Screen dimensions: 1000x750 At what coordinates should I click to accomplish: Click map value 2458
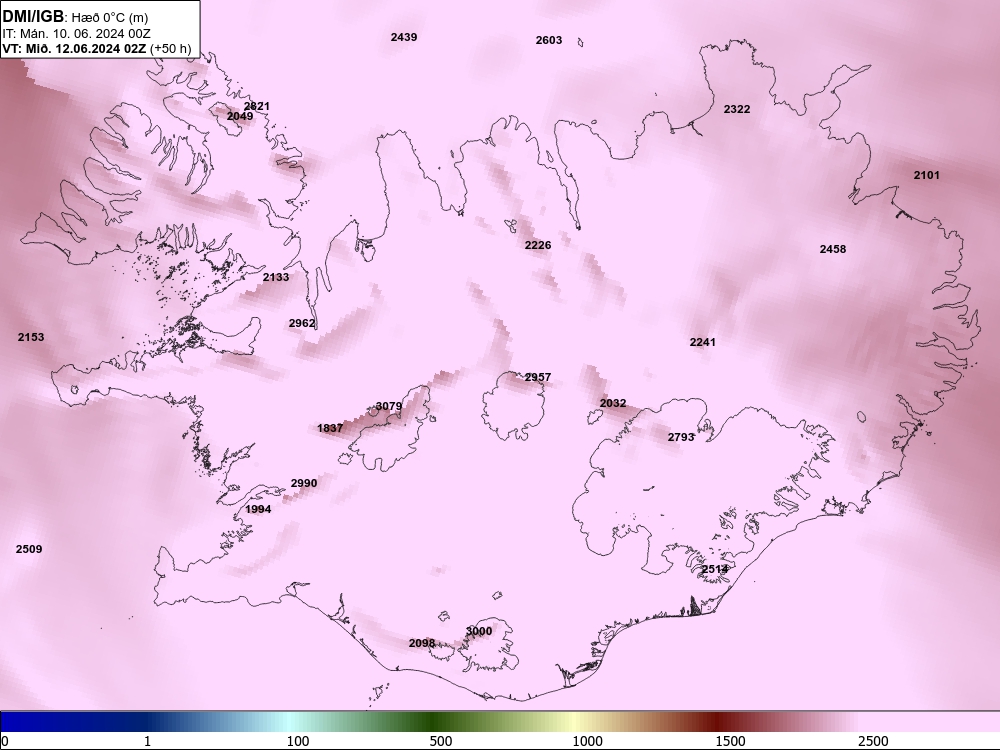pos(832,249)
